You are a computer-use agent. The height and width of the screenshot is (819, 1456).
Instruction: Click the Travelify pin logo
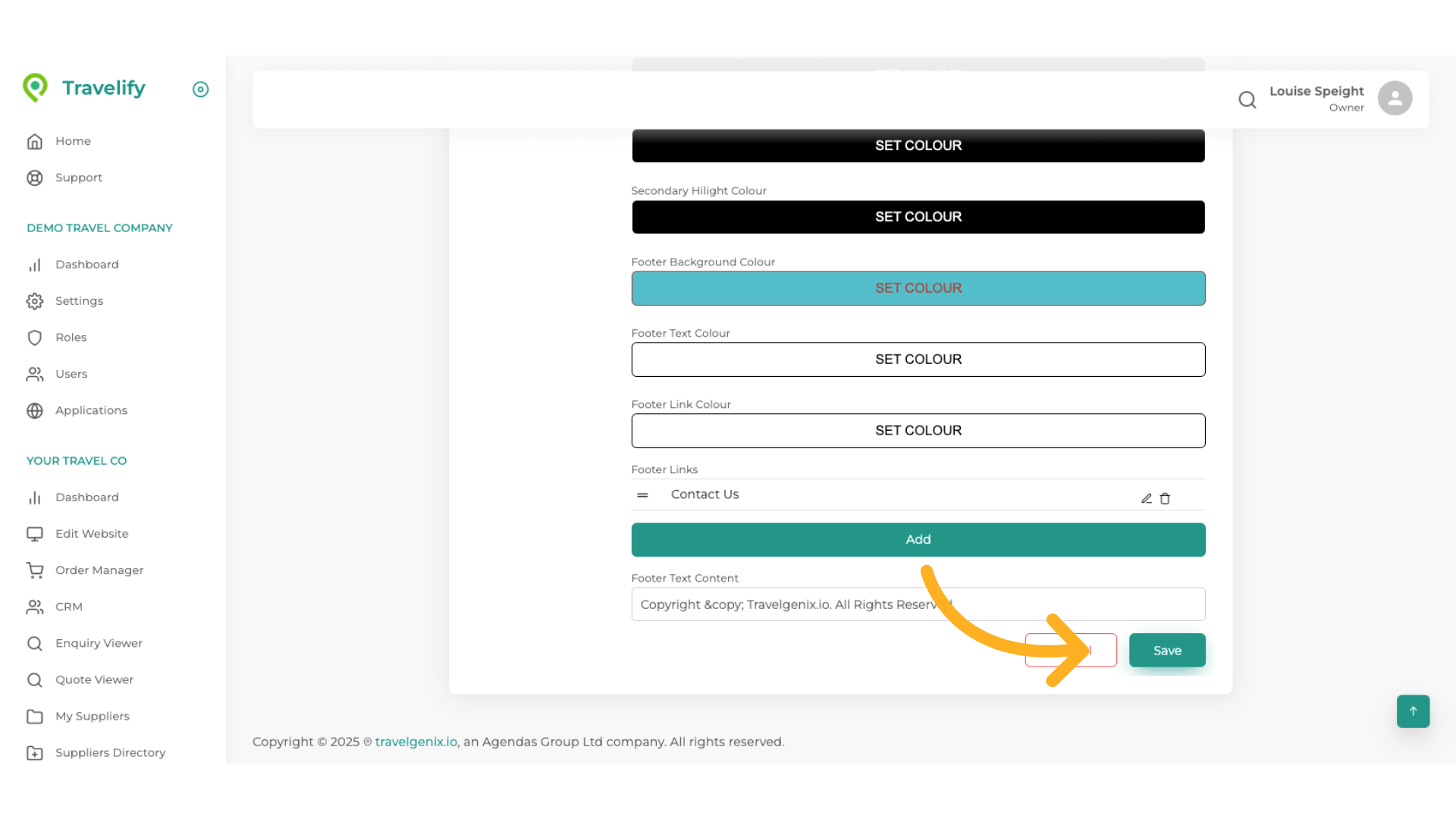[x=35, y=87]
